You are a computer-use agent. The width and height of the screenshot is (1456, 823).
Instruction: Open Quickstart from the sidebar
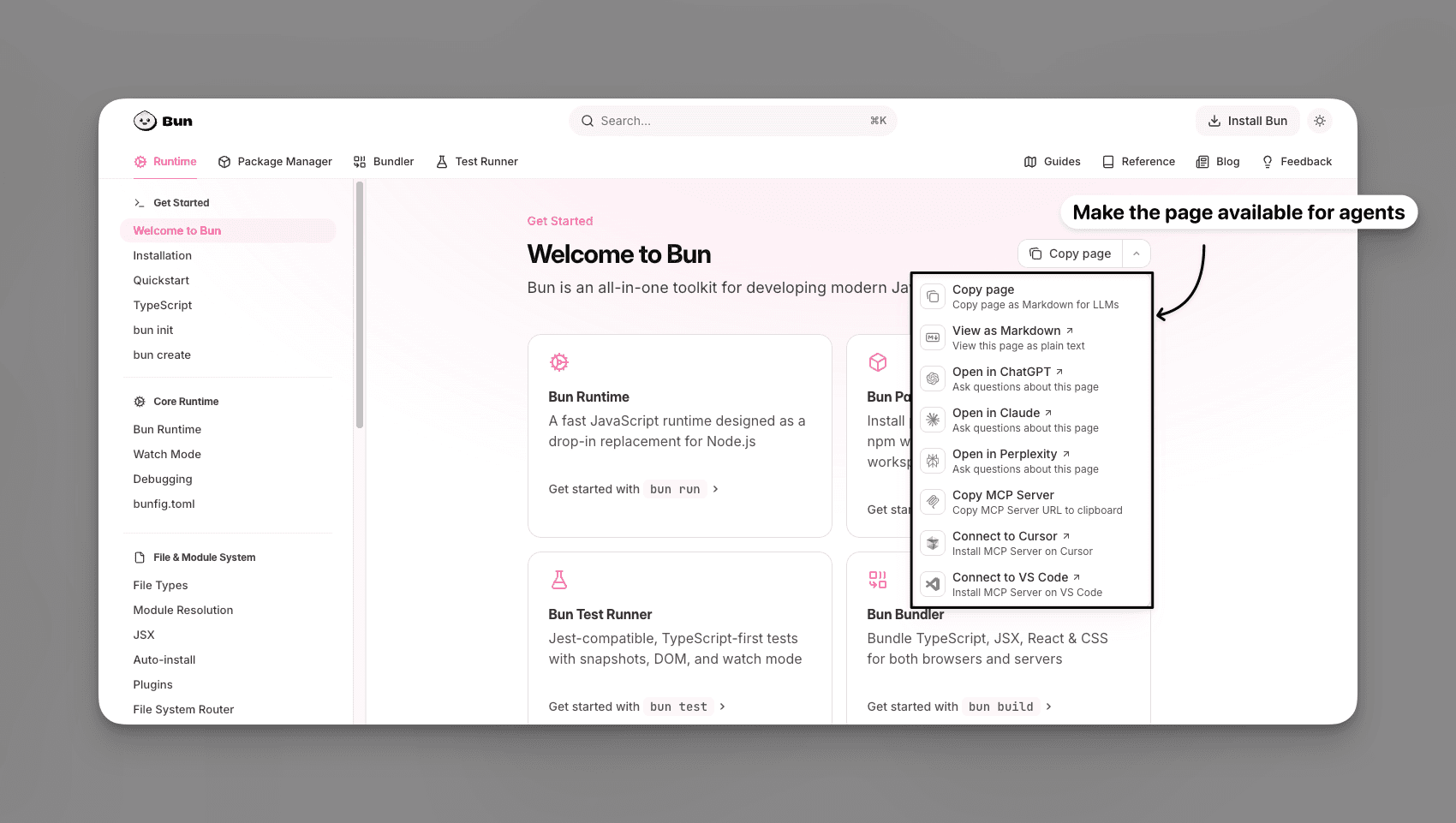161,280
